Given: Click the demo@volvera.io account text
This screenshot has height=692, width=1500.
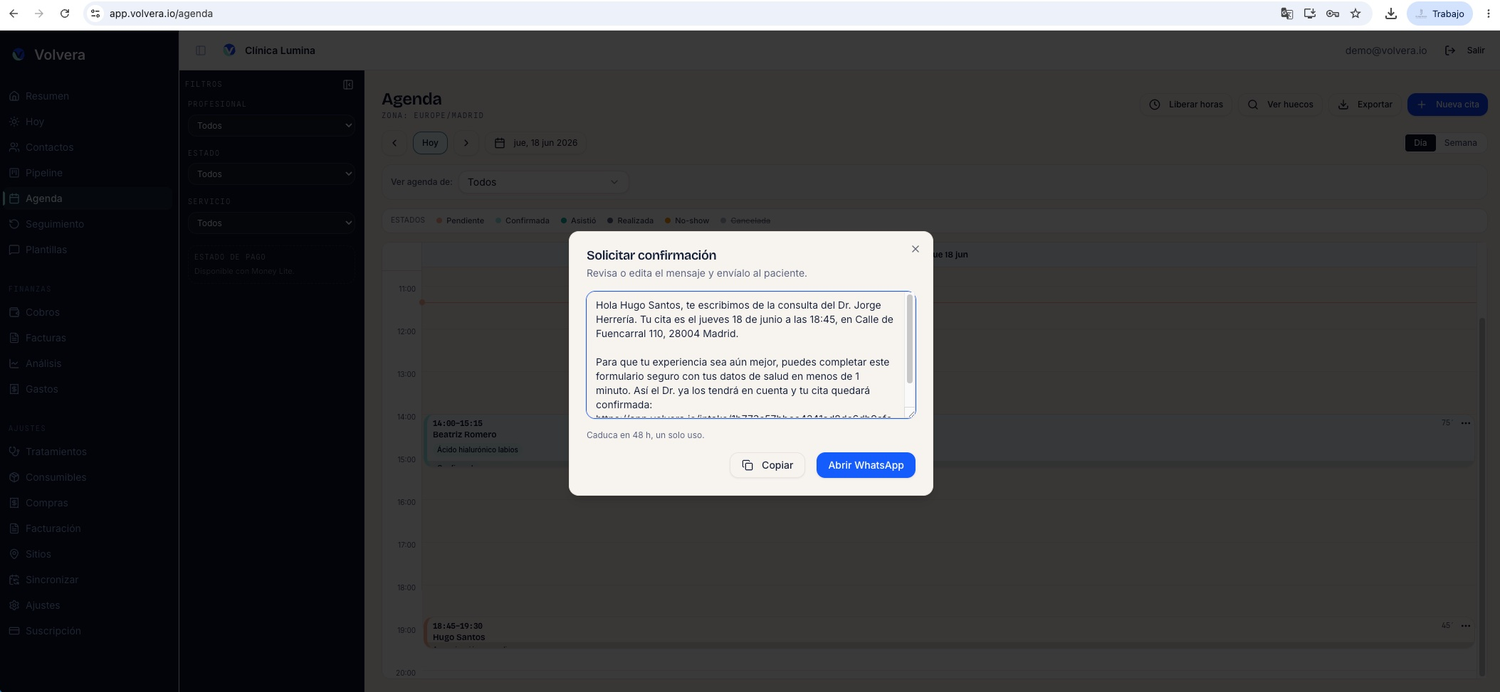Looking at the screenshot, I should click(x=1386, y=50).
